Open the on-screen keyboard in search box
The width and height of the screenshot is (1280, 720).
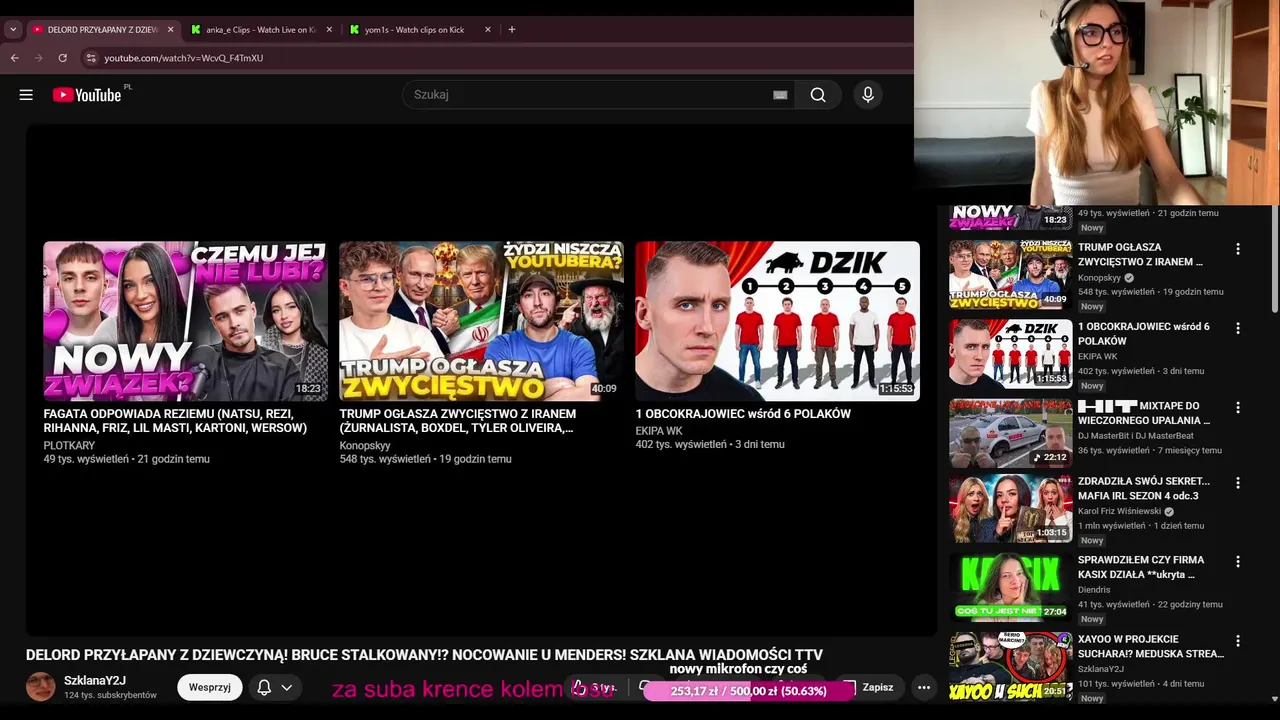click(780, 95)
